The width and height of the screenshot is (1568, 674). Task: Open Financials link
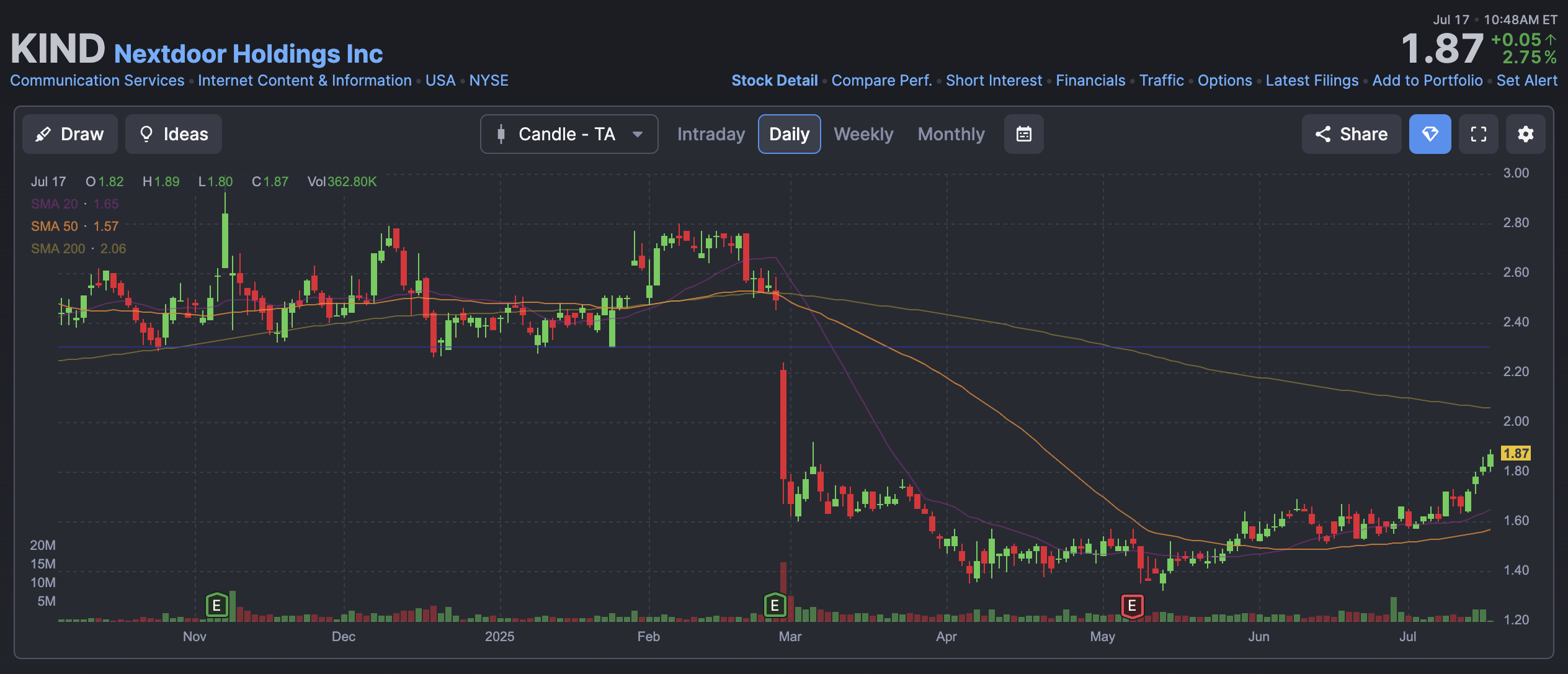[x=1090, y=81]
